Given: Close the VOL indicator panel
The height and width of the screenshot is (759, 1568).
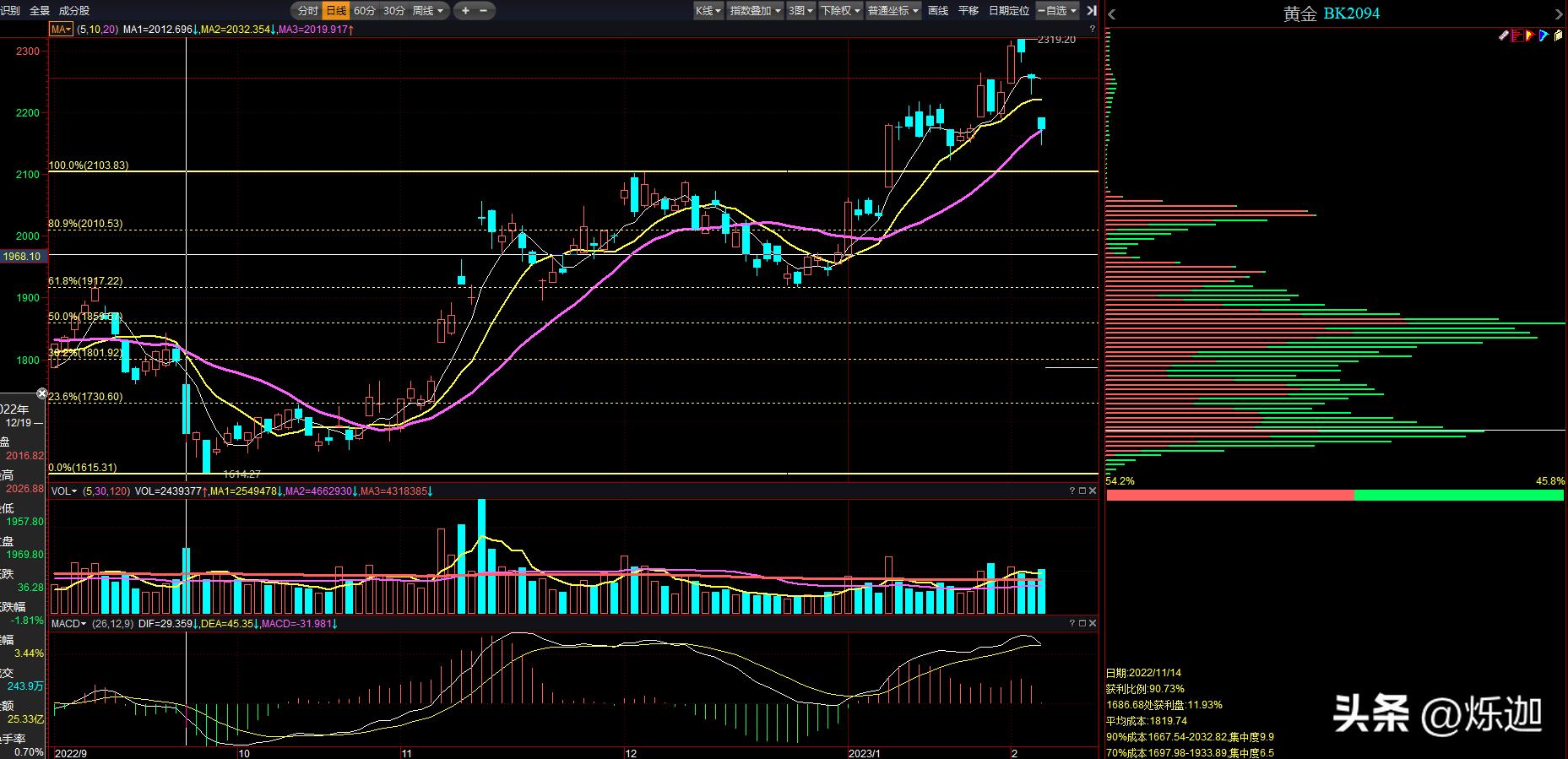Looking at the screenshot, I should tap(1093, 491).
